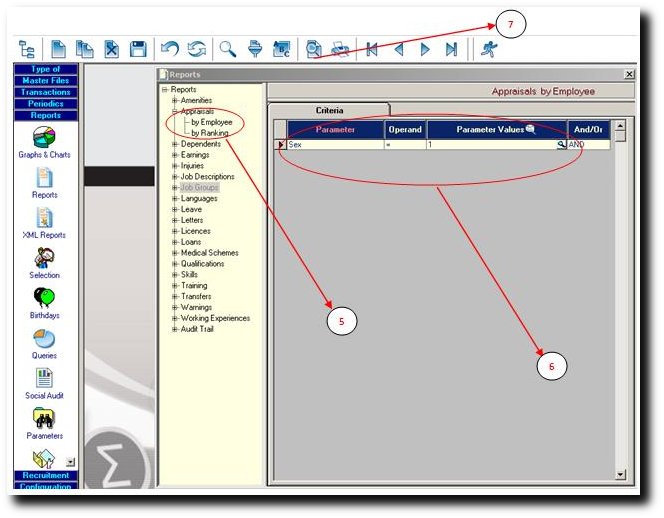Select 'by Ranking' under Appraisals

(x=209, y=133)
